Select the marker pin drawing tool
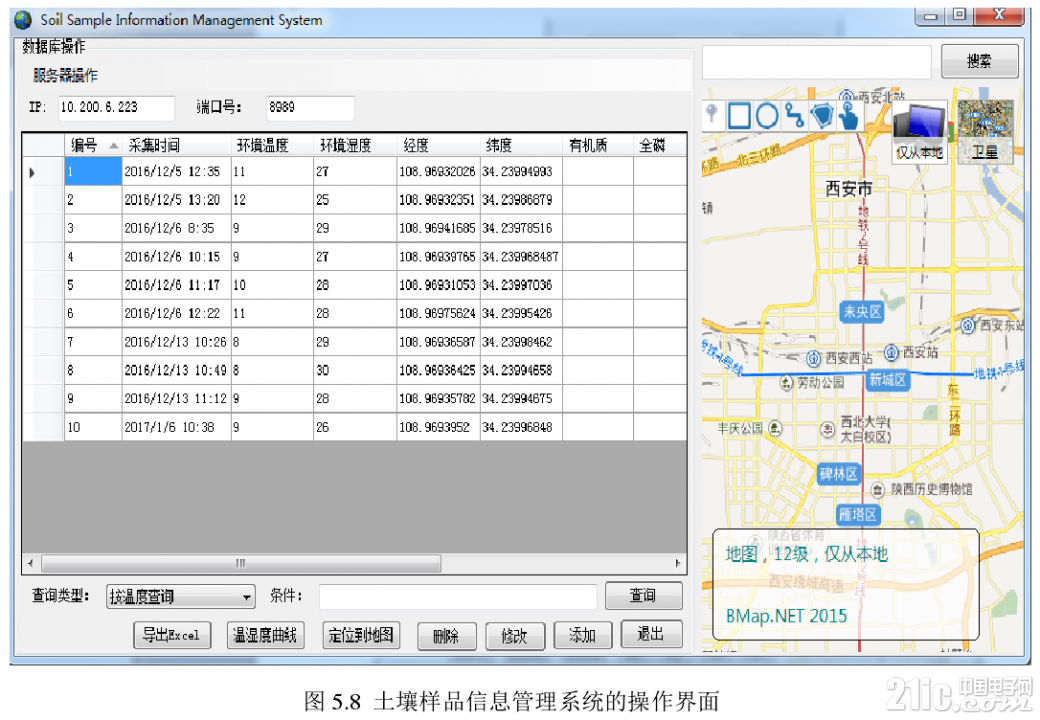The height and width of the screenshot is (720, 1040). [712, 115]
